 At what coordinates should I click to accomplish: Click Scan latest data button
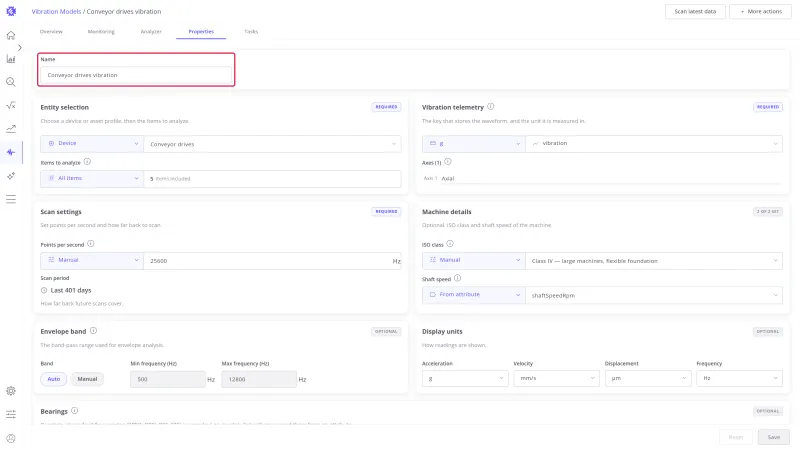pyautogui.click(x=695, y=11)
